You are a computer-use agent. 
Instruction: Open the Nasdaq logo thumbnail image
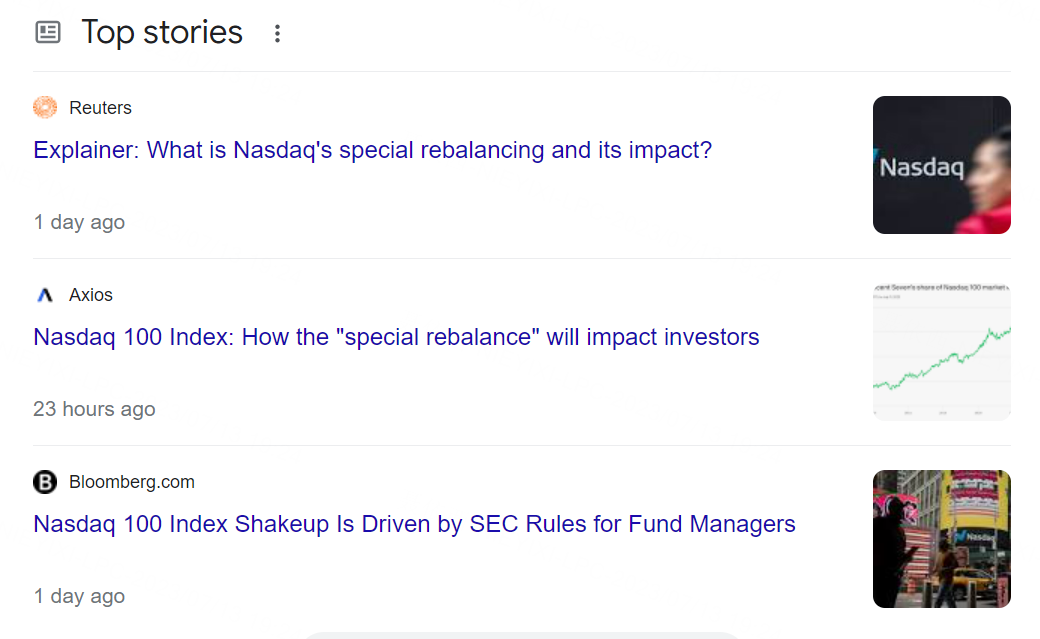941,165
